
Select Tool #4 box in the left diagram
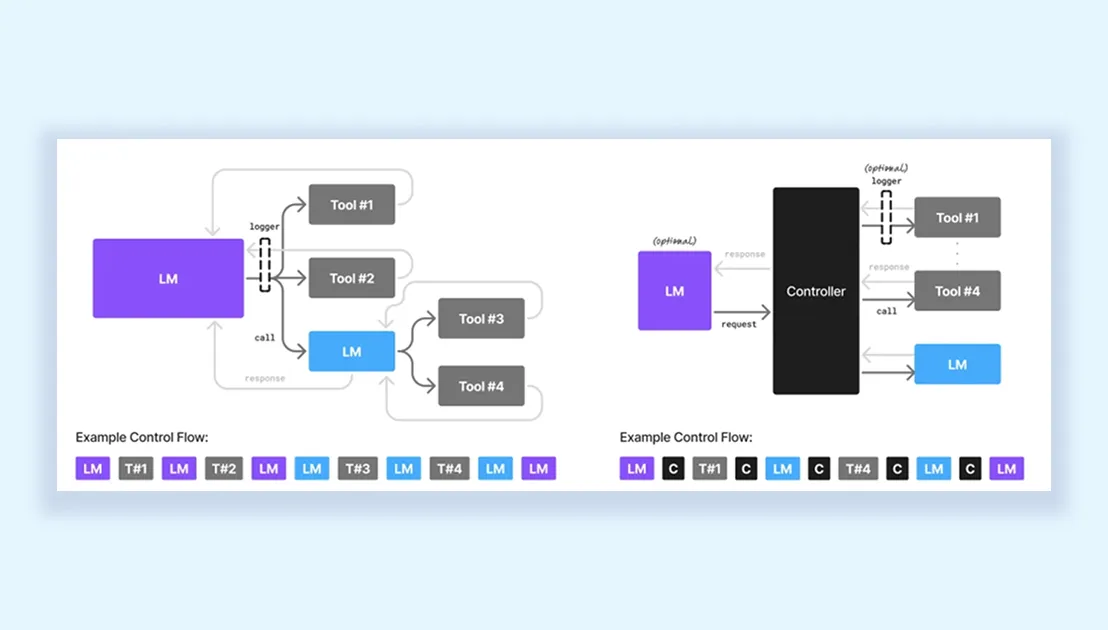[x=481, y=386]
